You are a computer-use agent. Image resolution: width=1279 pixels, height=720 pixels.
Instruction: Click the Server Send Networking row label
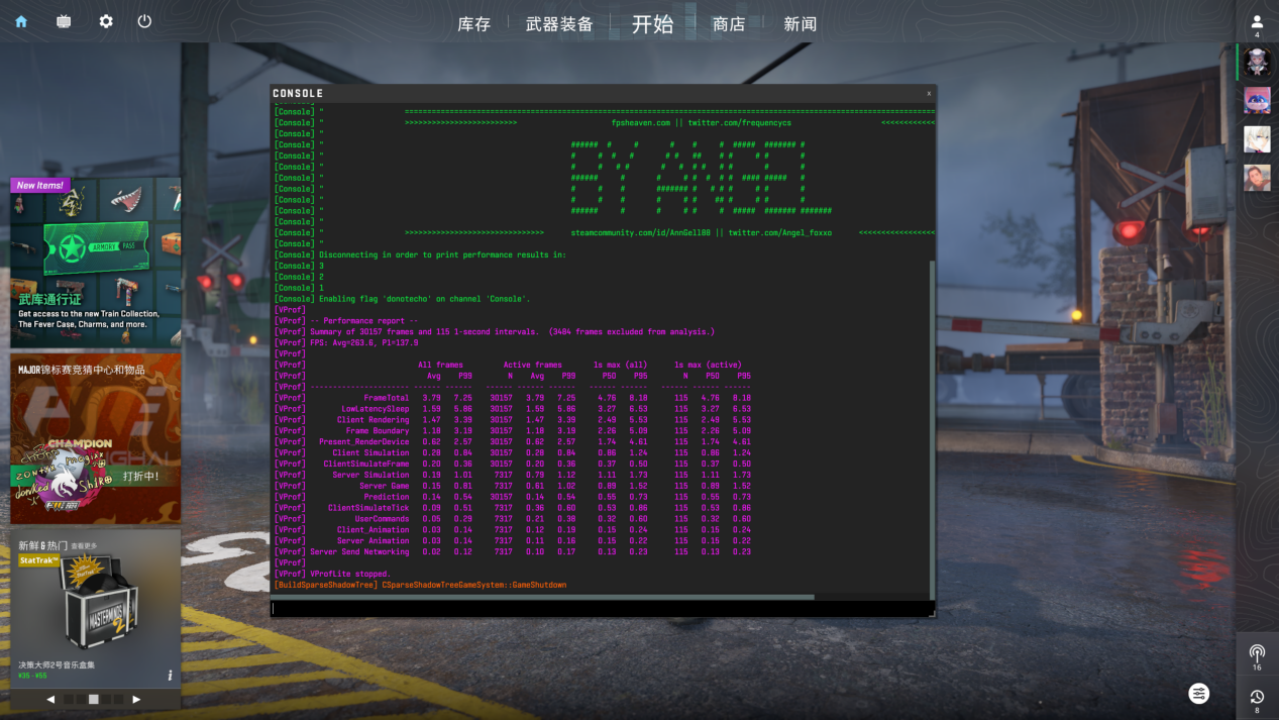360,551
